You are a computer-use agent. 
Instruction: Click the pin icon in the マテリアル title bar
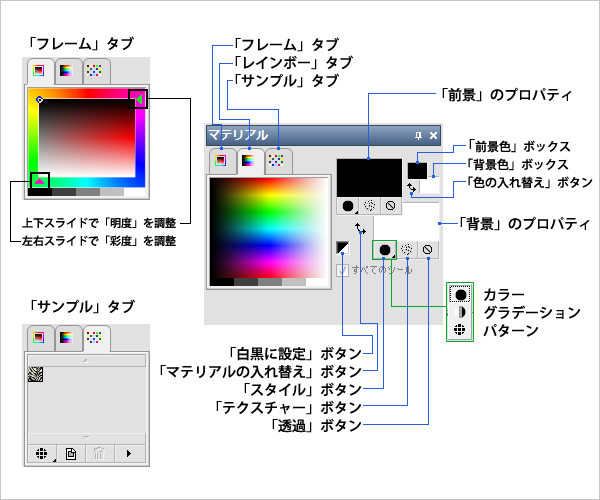(x=418, y=135)
